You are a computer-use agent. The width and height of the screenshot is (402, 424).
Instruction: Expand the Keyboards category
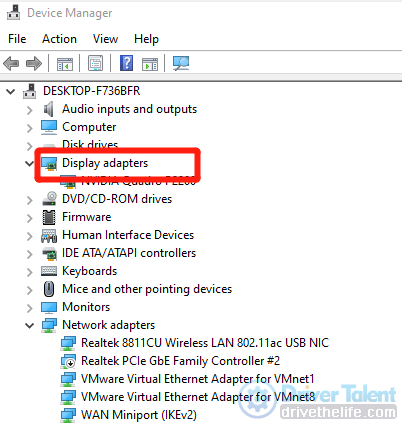tap(30, 272)
